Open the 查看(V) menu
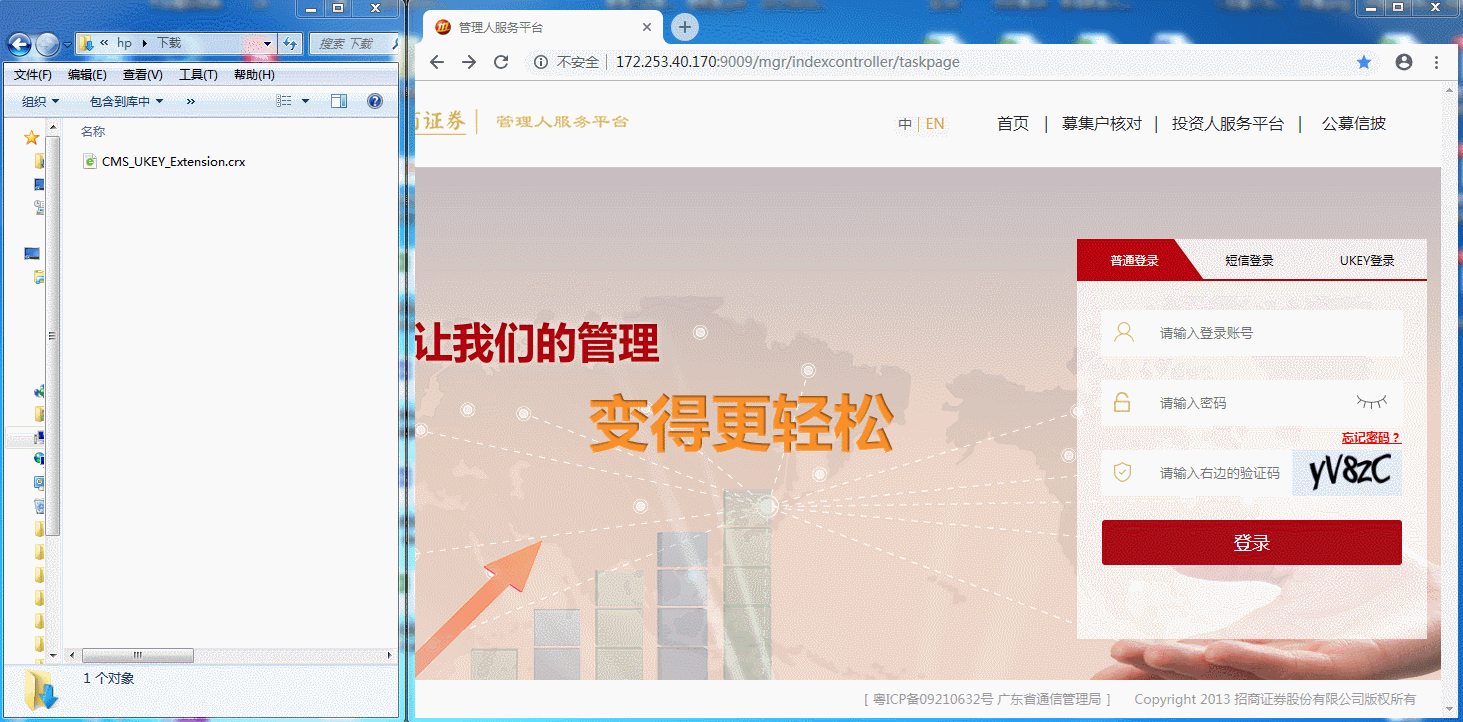1463x722 pixels. (x=143, y=75)
